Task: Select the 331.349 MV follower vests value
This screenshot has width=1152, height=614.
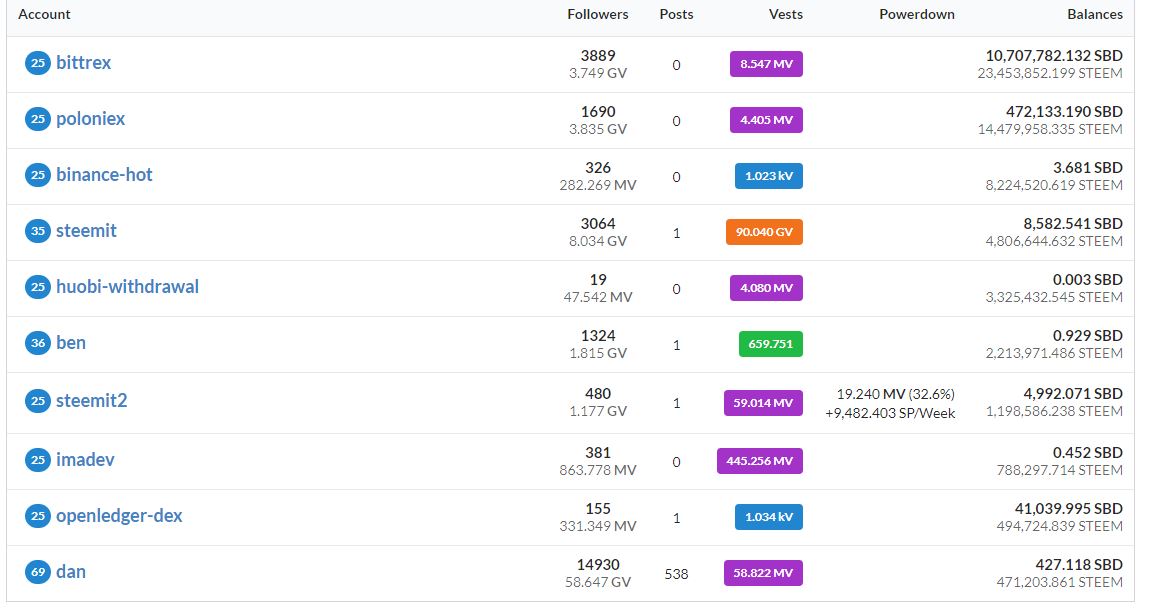Action: pos(597,526)
